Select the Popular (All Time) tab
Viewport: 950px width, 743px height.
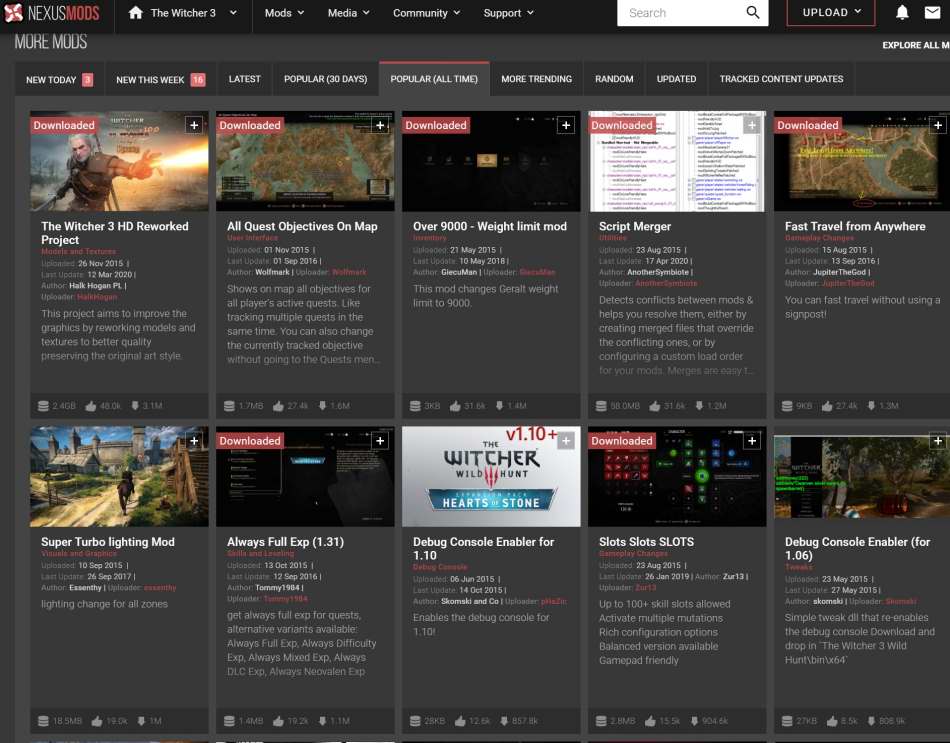coord(434,79)
